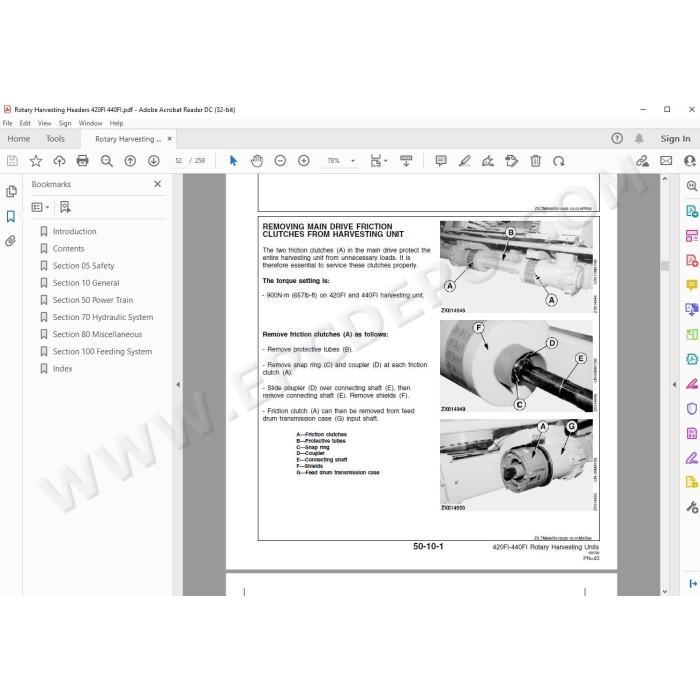Go to next page arrow

pyautogui.click(x=154, y=161)
